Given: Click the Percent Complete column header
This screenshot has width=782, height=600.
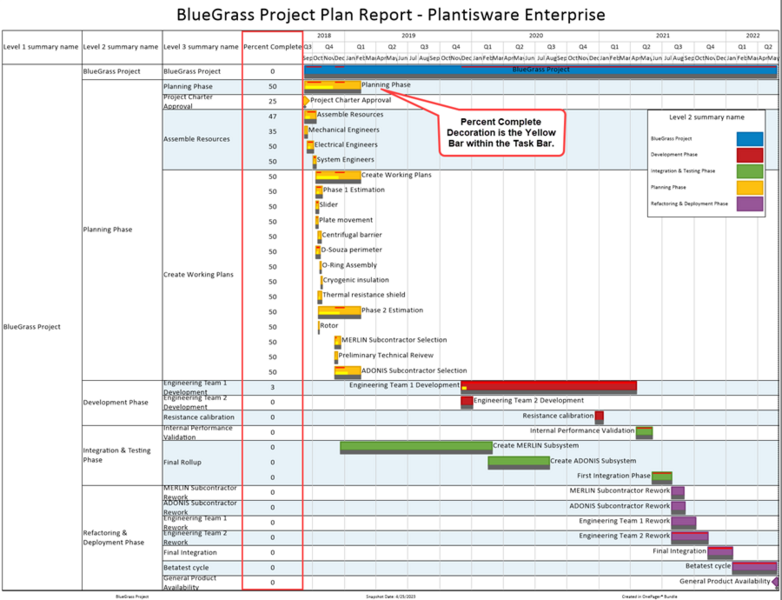Looking at the screenshot, I should 272,47.
